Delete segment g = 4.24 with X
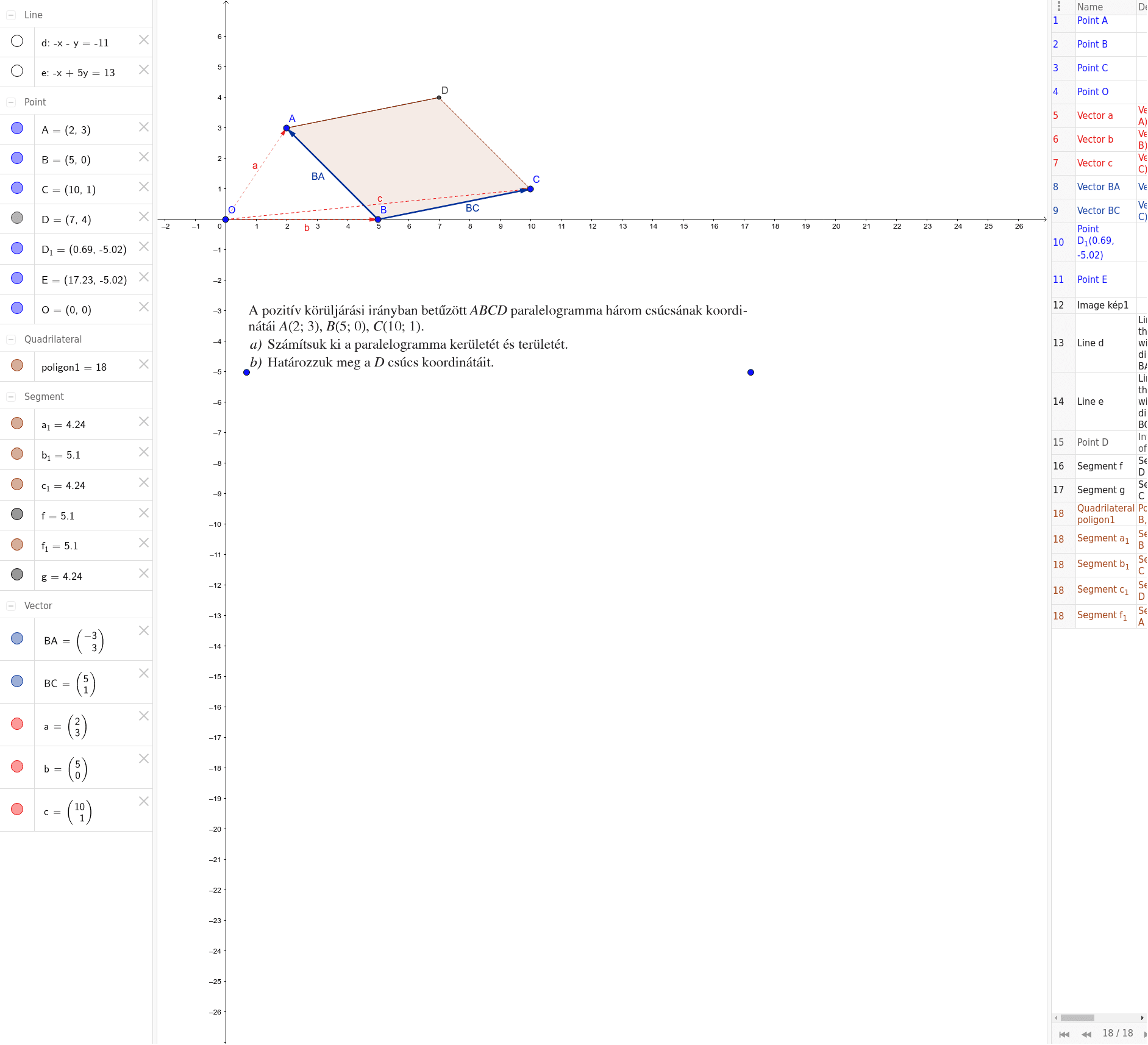The height and width of the screenshot is (1045, 1148). 144,573
